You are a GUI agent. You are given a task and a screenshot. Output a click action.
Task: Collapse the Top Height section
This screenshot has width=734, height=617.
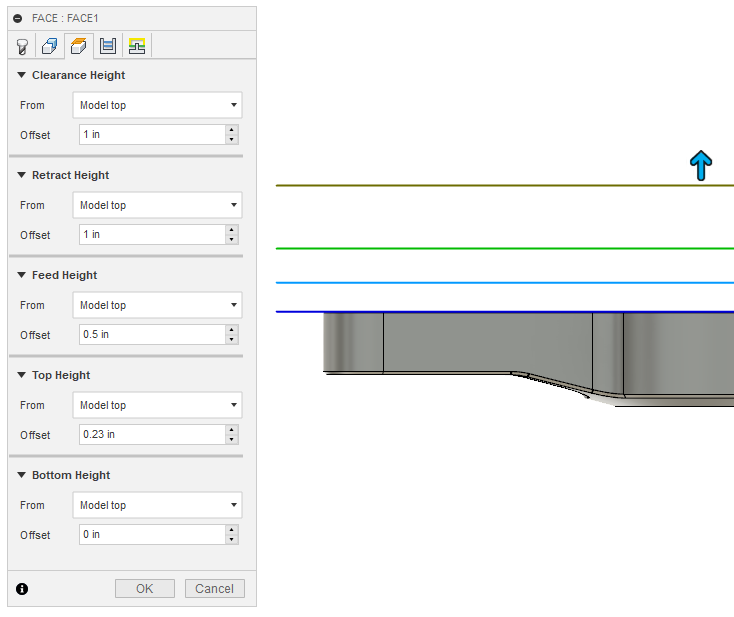(x=21, y=375)
